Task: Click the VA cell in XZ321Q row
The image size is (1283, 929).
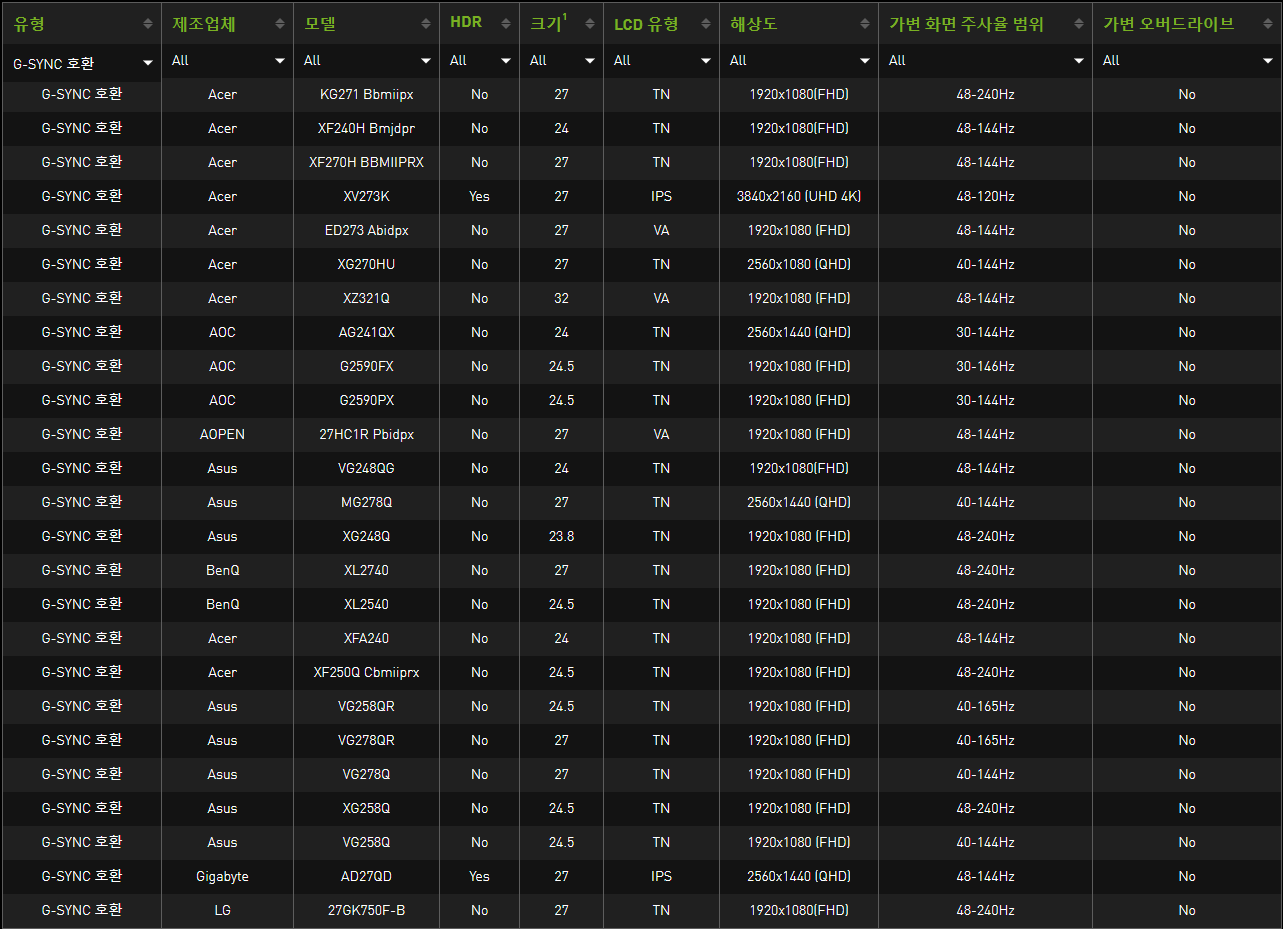Action: pyautogui.click(x=661, y=299)
